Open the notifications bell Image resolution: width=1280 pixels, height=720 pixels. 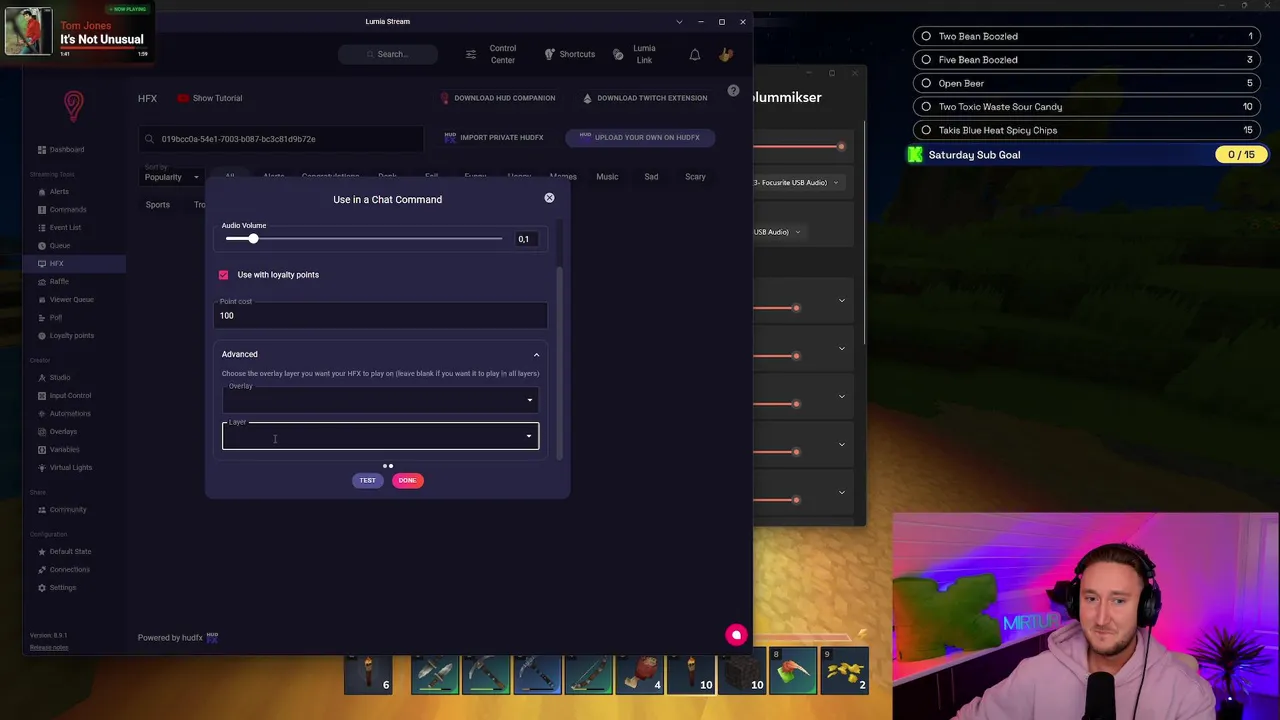click(695, 54)
